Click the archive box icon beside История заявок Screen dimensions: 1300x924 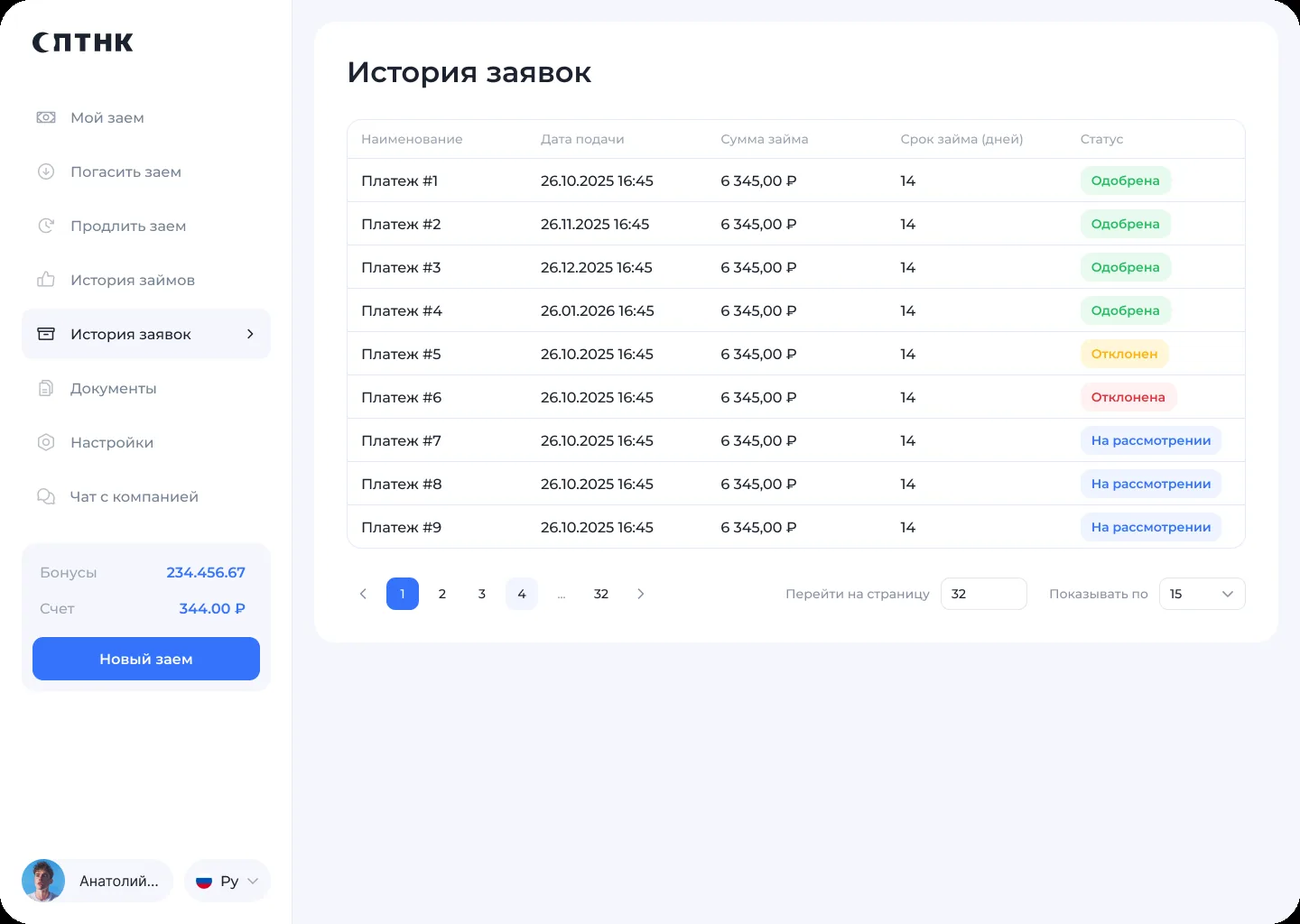pyautogui.click(x=46, y=334)
